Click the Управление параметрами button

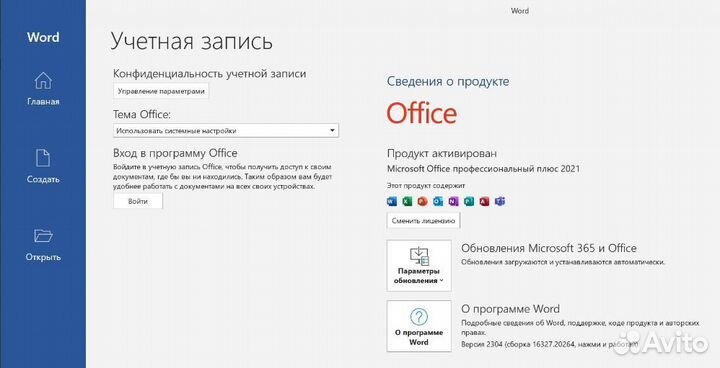click(x=161, y=91)
